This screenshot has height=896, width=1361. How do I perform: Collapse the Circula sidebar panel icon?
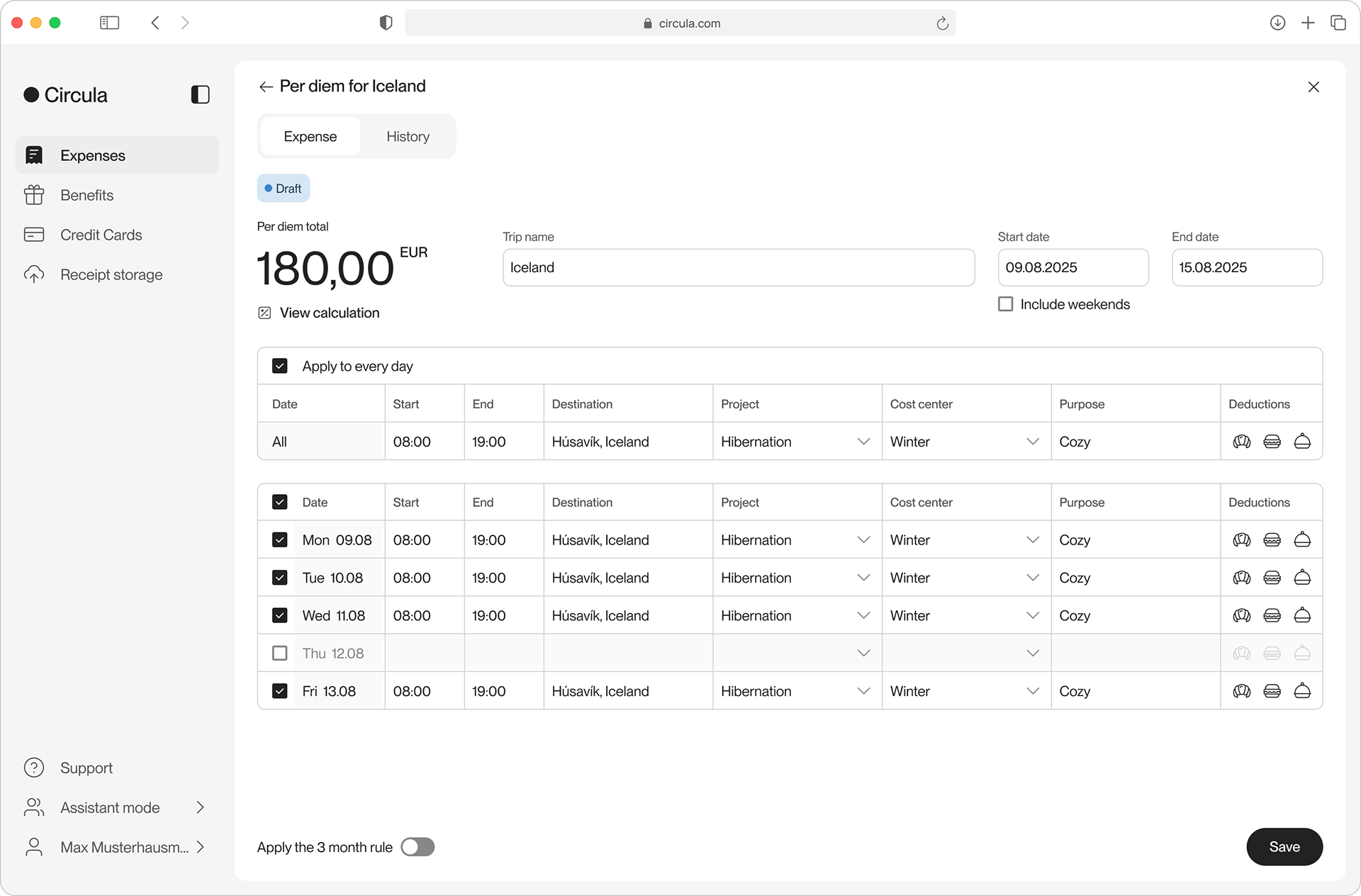pos(200,95)
